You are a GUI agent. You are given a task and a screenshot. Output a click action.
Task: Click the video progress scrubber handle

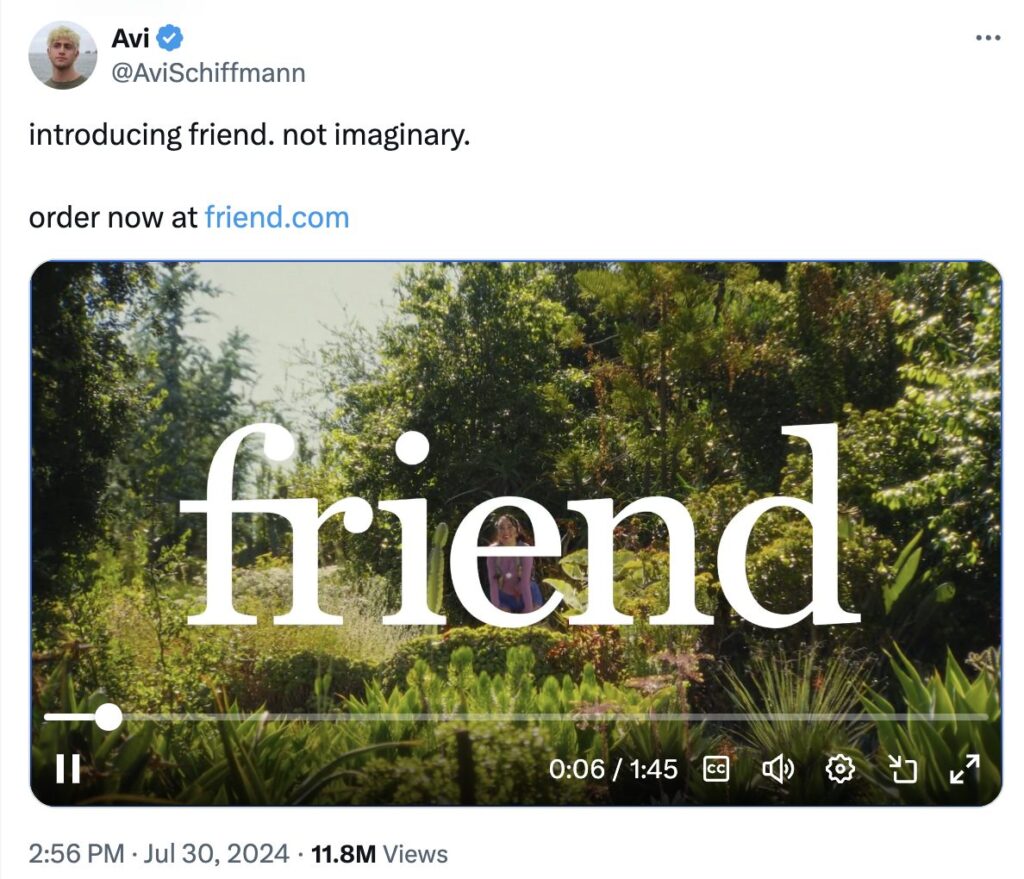click(x=107, y=717)
